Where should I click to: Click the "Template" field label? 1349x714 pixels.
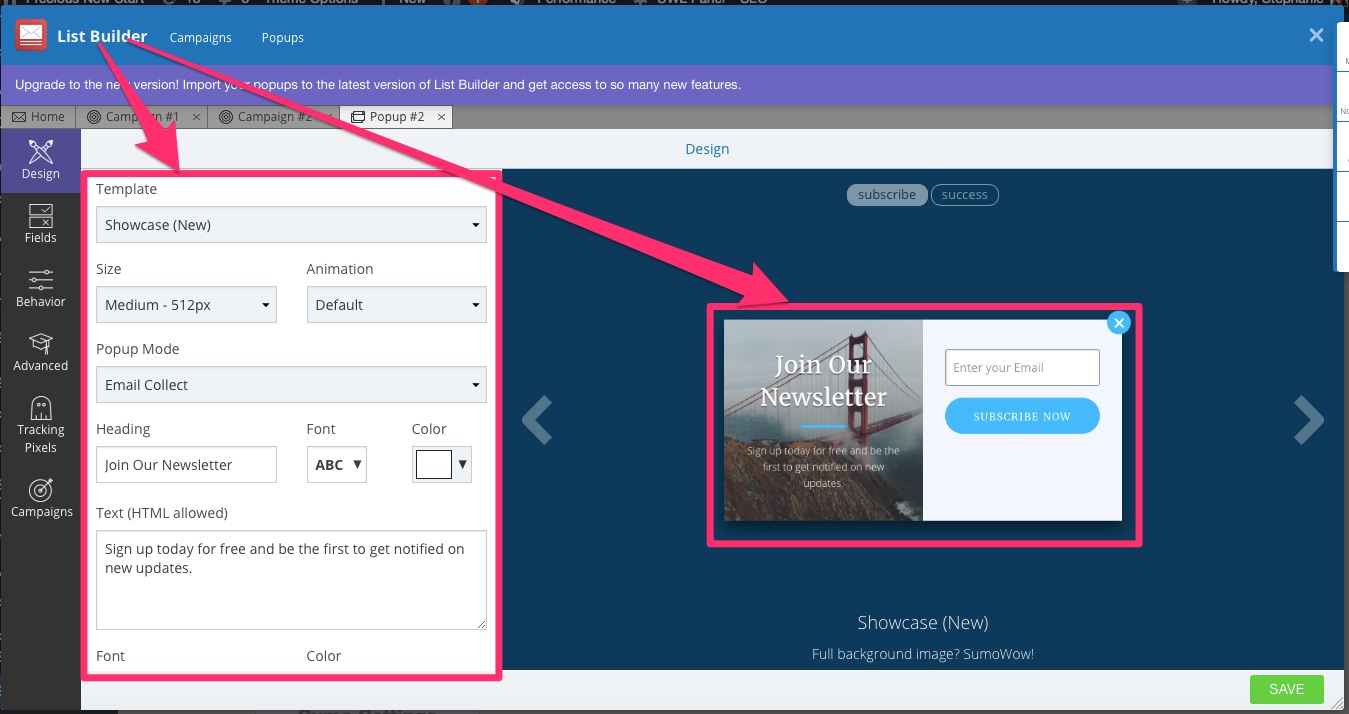click(126, 189)
